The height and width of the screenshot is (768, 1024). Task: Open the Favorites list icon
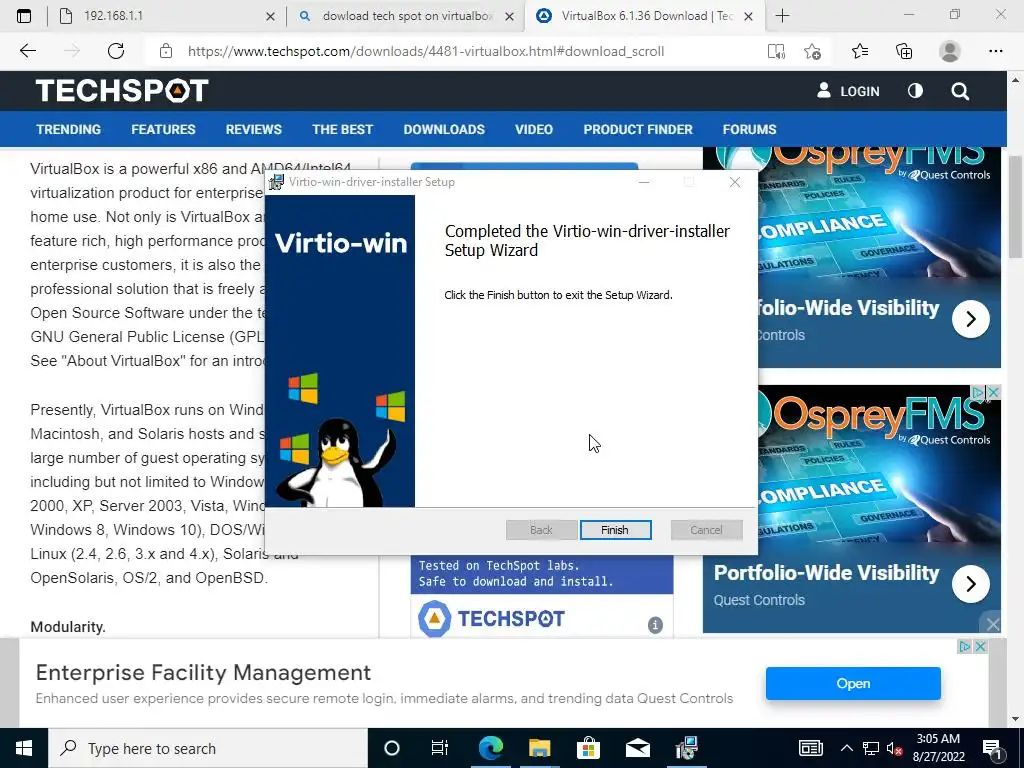[x=860, y=51]
